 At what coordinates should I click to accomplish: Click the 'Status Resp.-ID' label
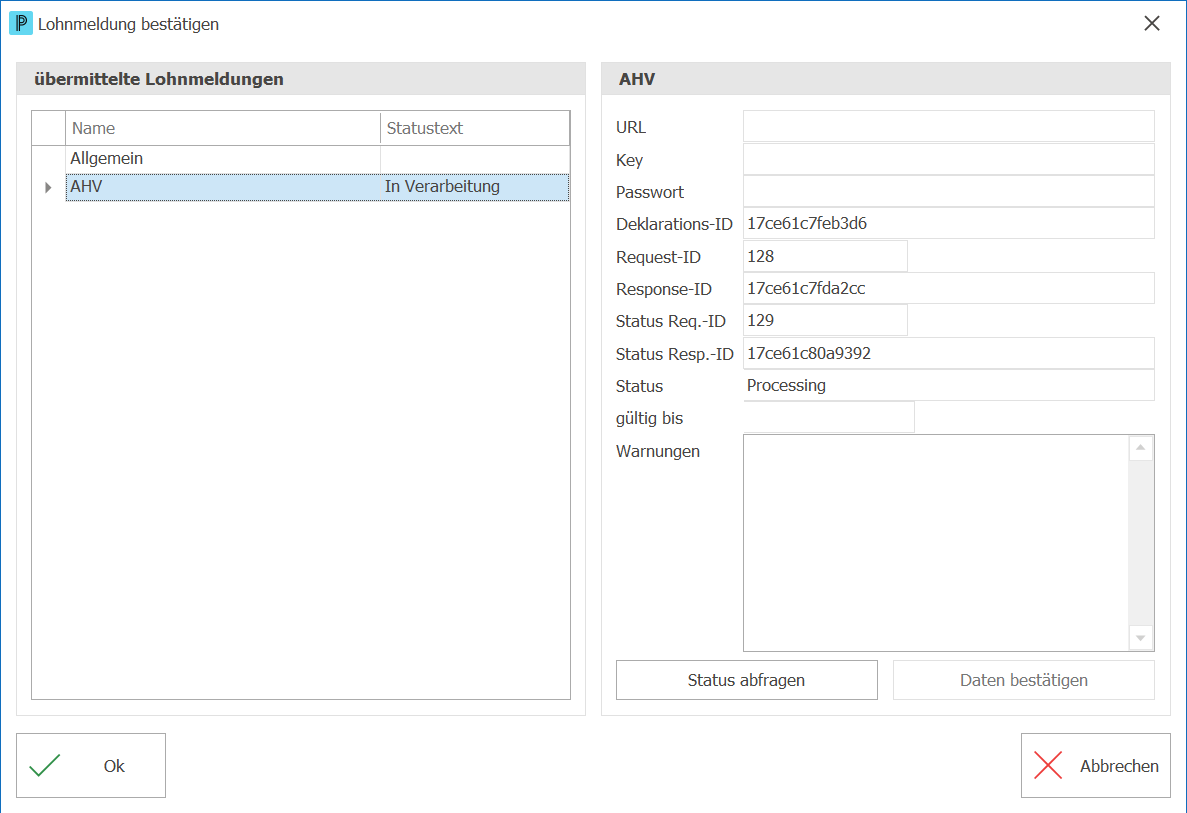675,354
